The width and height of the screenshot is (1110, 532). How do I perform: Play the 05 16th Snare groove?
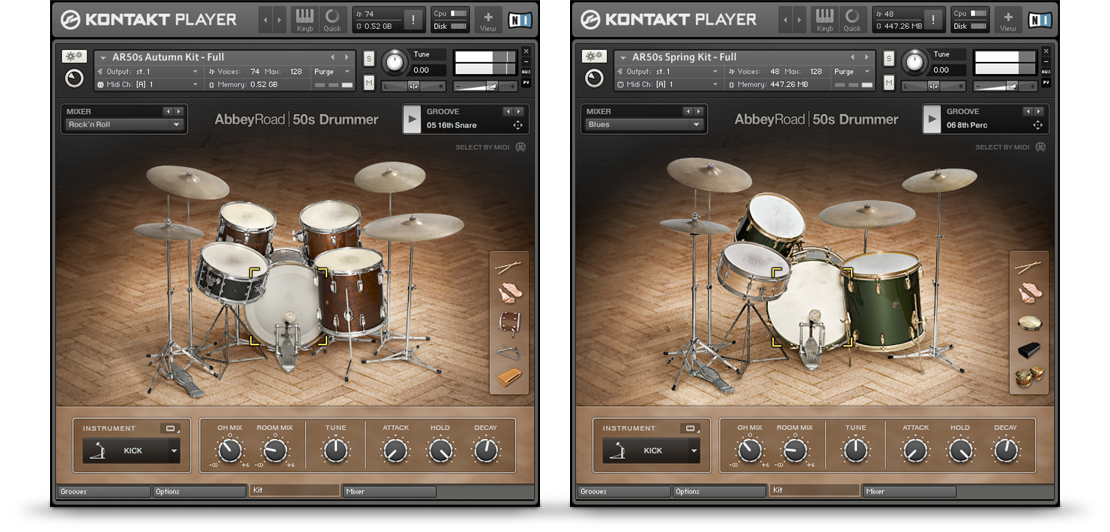pos(412,120)
